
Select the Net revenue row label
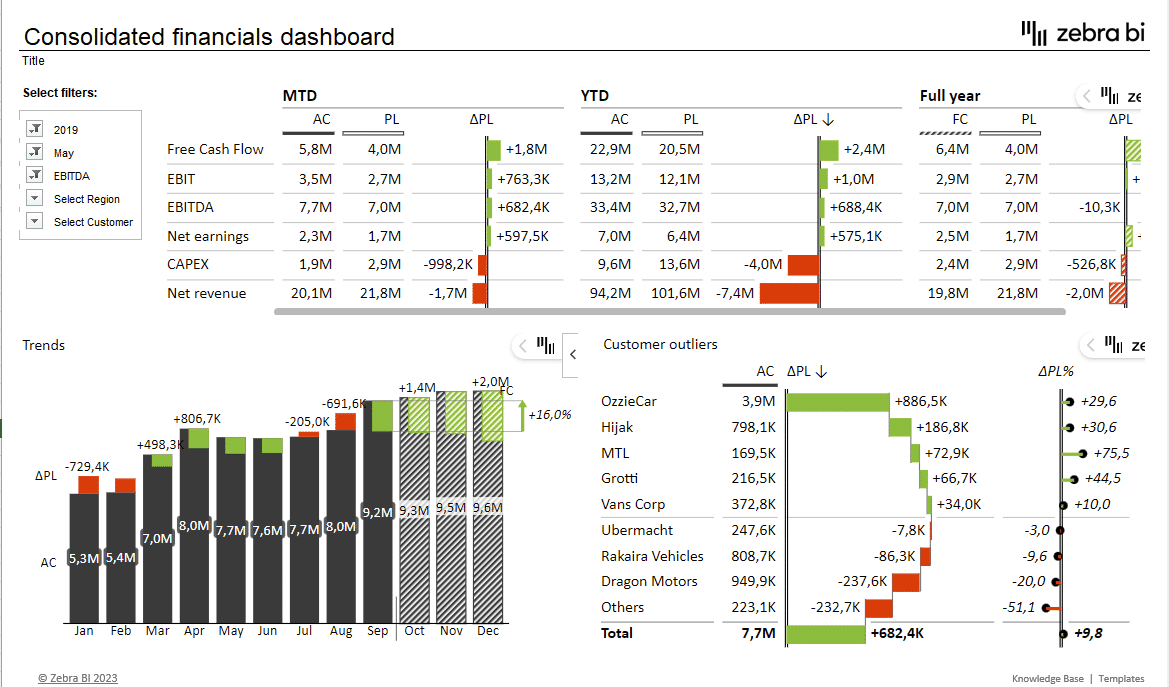[x=206, y=293]
